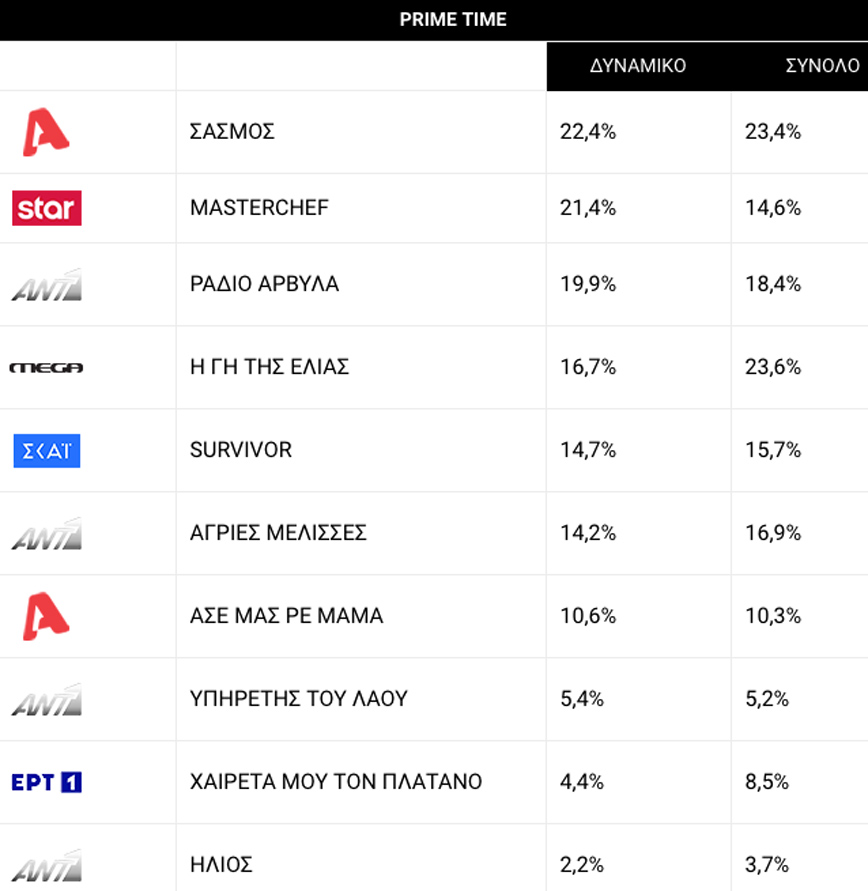This screenshot has height=891, width=868.
Task: Click the Star channel logo
Action: coord(46,208)
